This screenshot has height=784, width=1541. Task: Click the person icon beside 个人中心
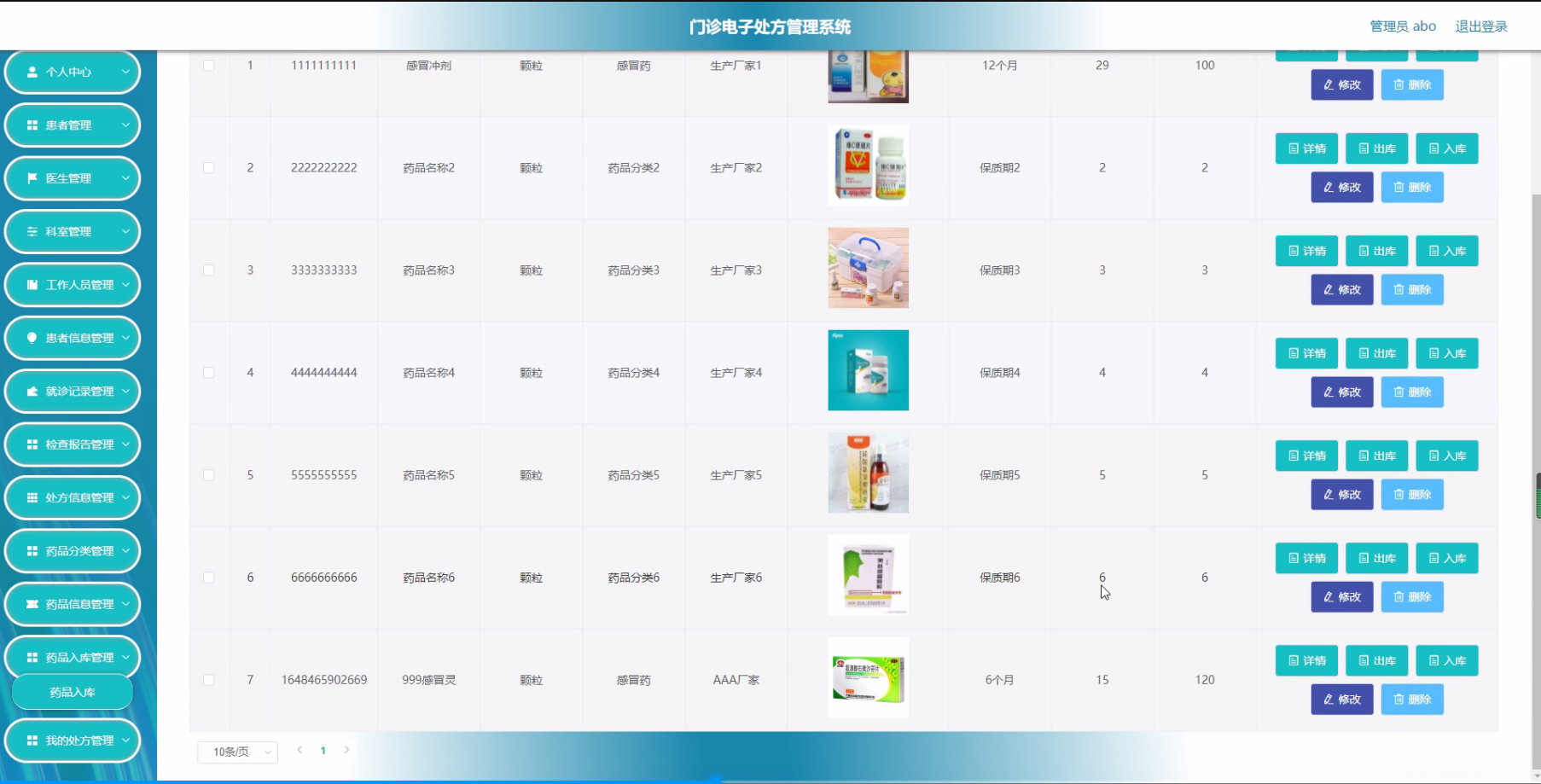point(32,72)
